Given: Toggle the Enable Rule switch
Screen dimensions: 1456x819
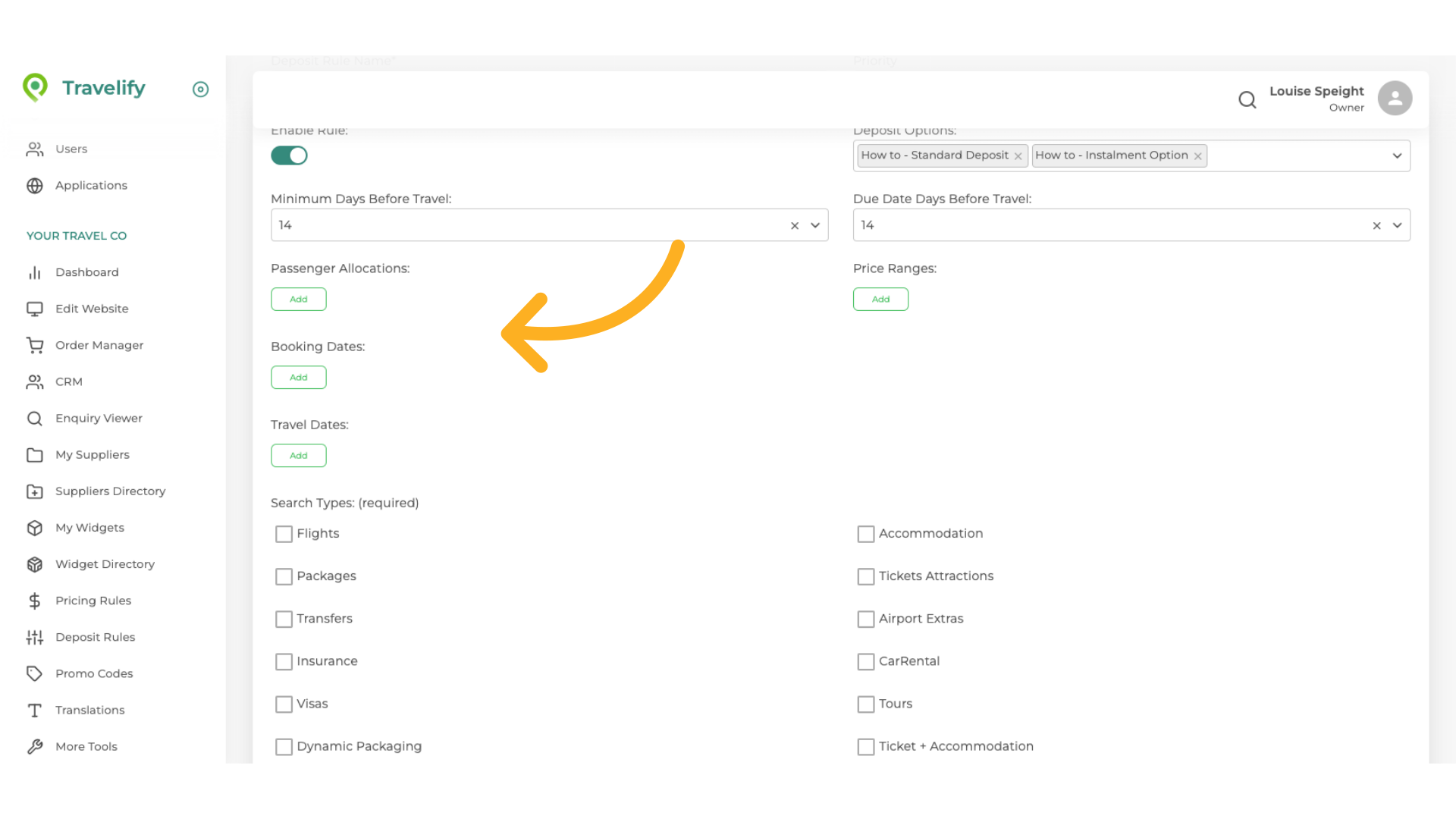Looking at the screenshot, I should coord(289,155).
